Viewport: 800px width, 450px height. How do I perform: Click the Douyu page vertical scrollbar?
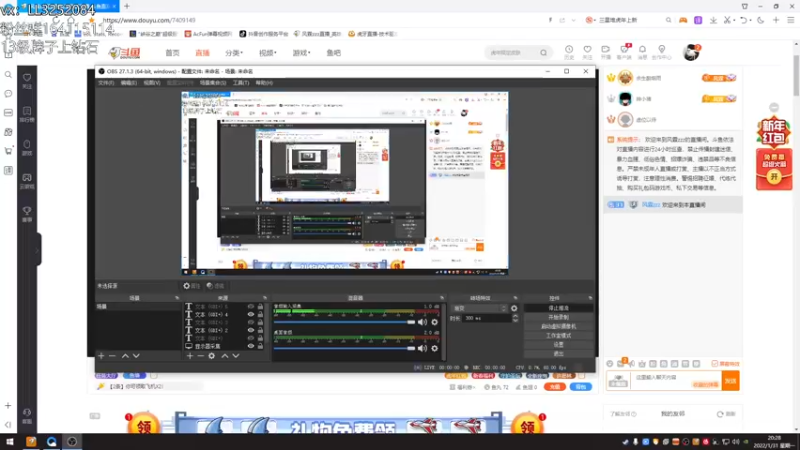(x=796, y=77)
